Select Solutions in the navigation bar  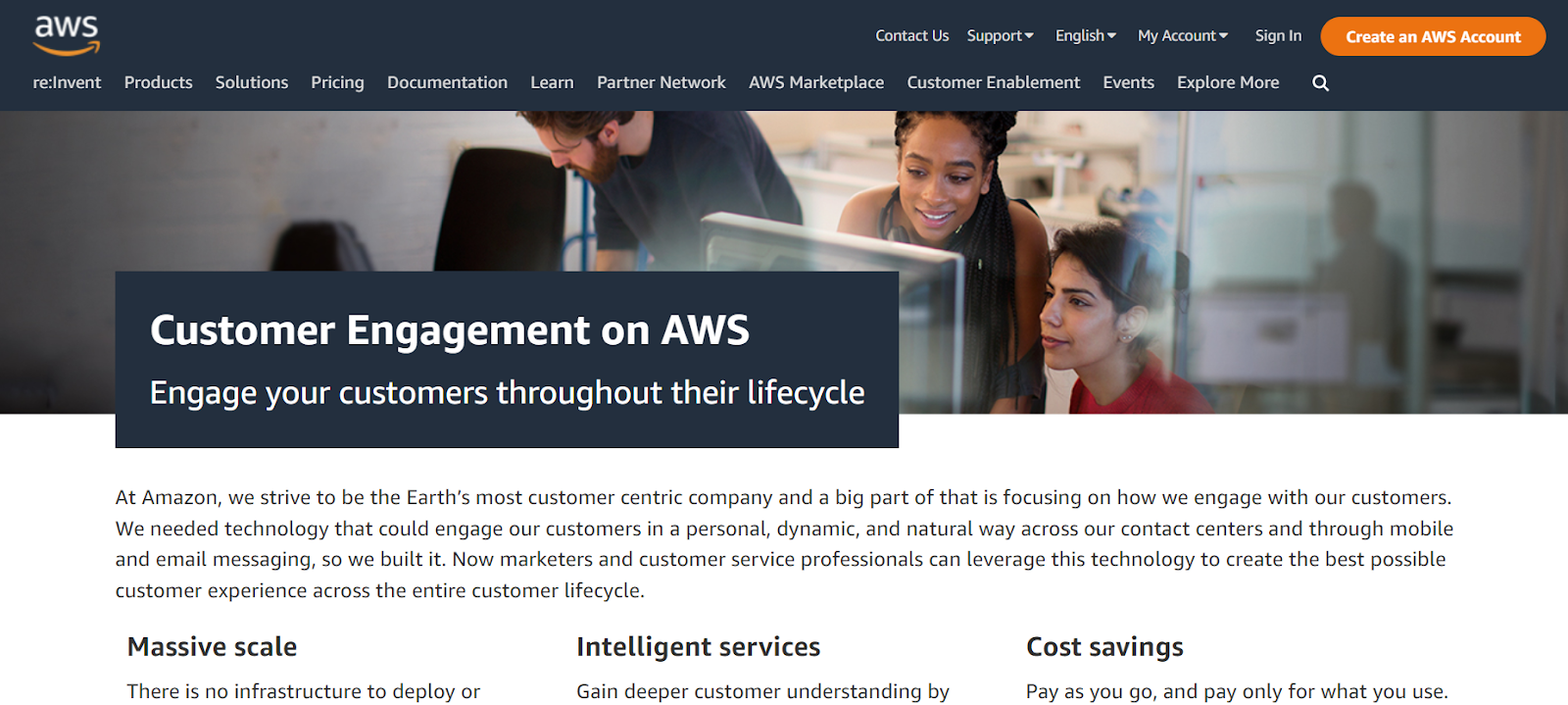(252, 82)
